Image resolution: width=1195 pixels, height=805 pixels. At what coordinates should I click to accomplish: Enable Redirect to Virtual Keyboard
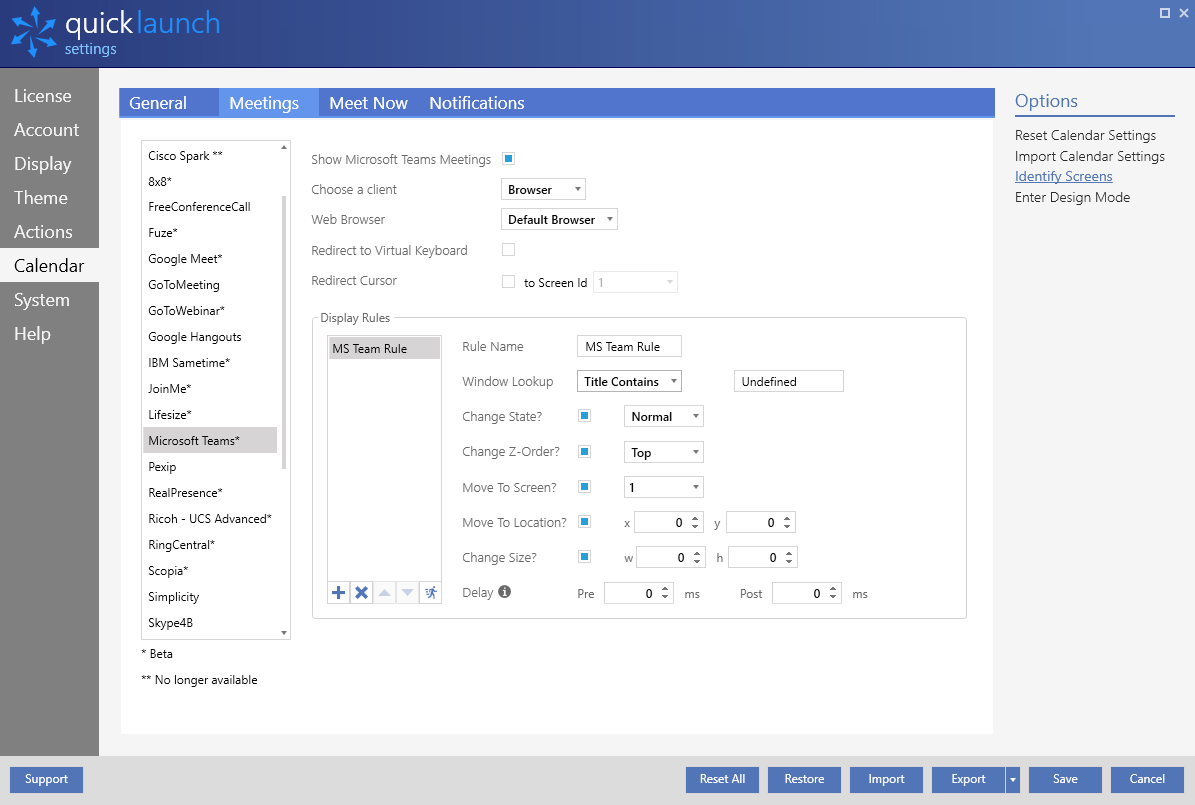tap(508, 249)
